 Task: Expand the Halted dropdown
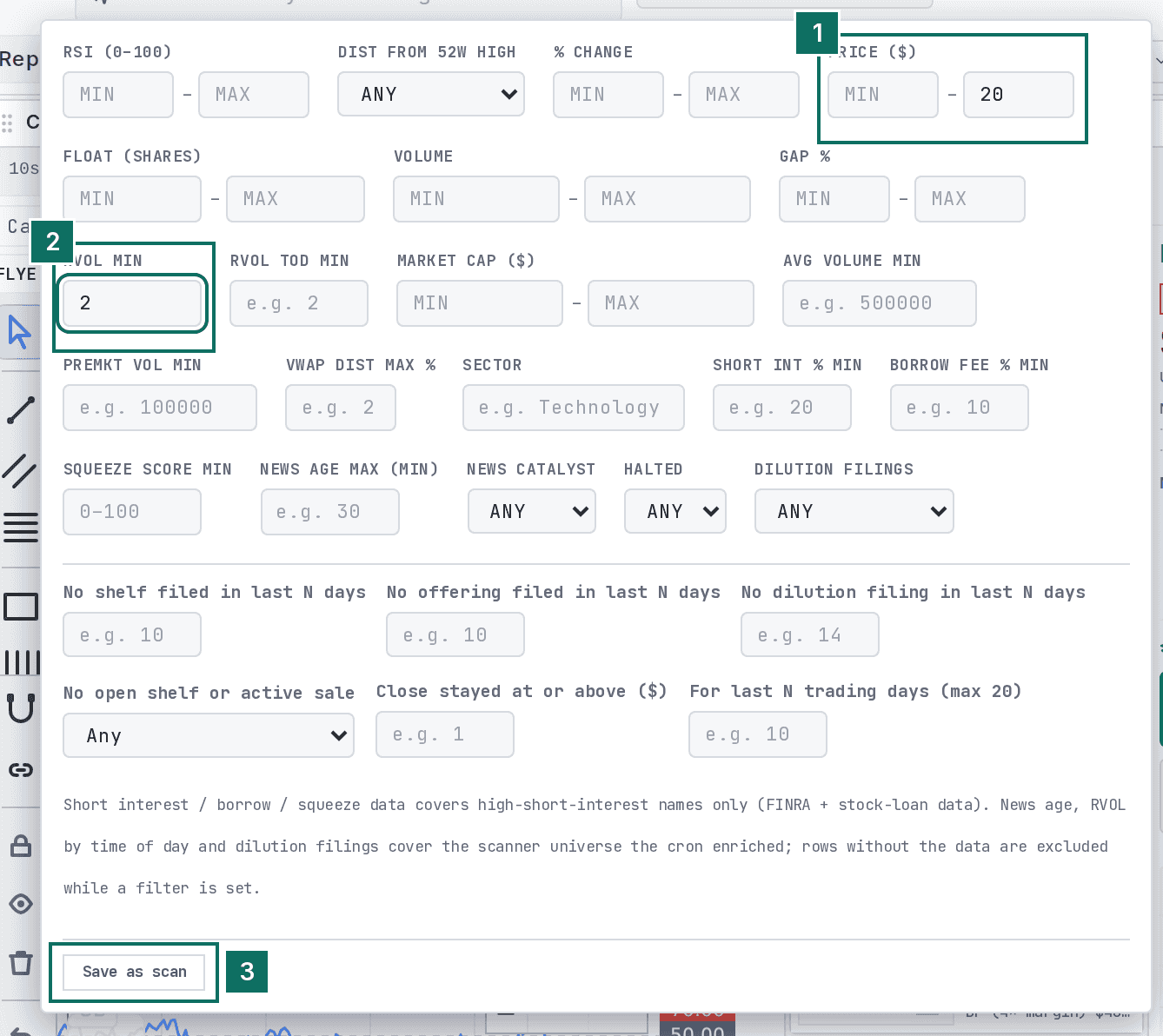coord(675,511)
